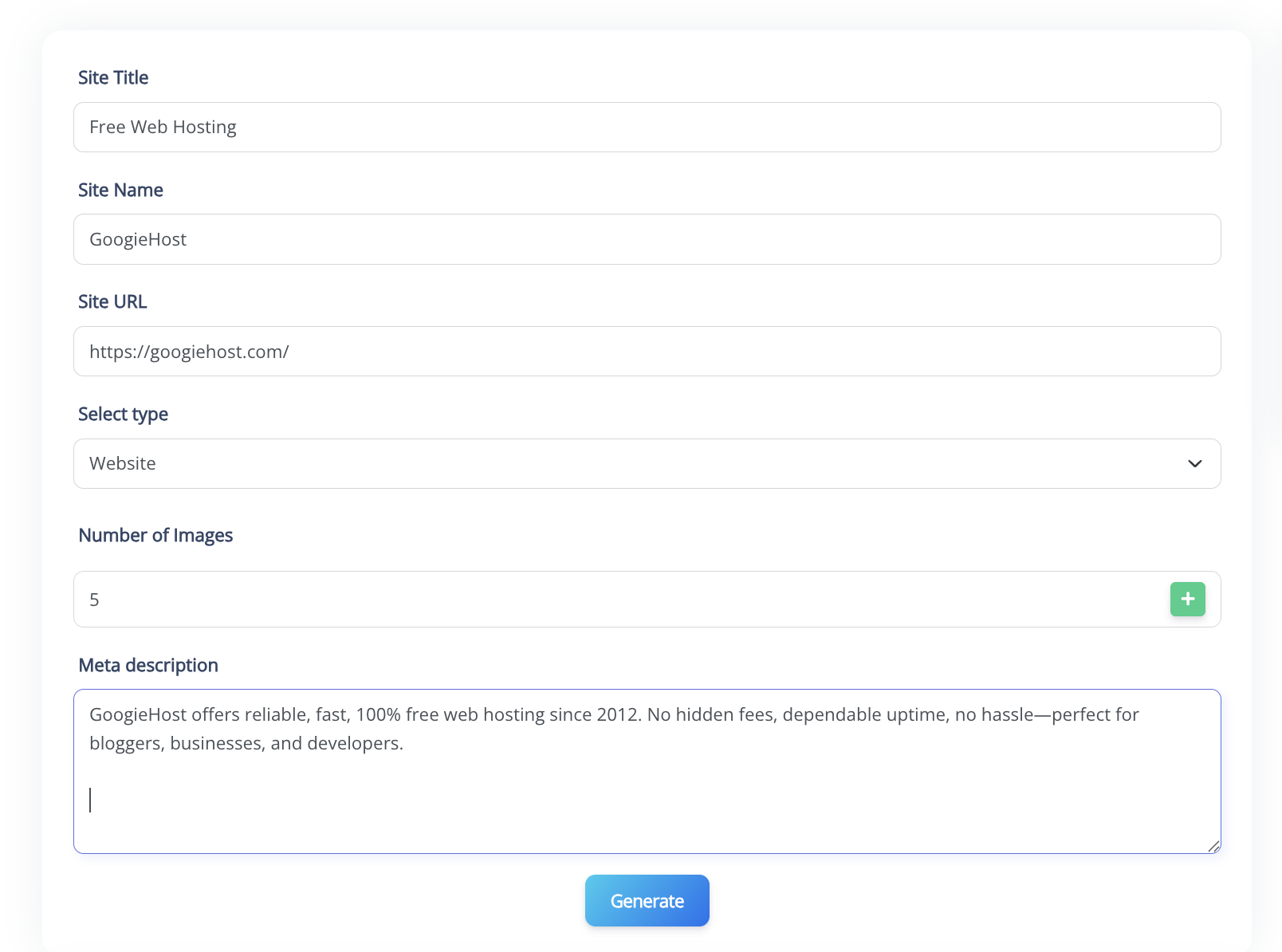Click the 'https://googiehost.com/' URL text
The image size is (1282, 952).
point(189,352)
